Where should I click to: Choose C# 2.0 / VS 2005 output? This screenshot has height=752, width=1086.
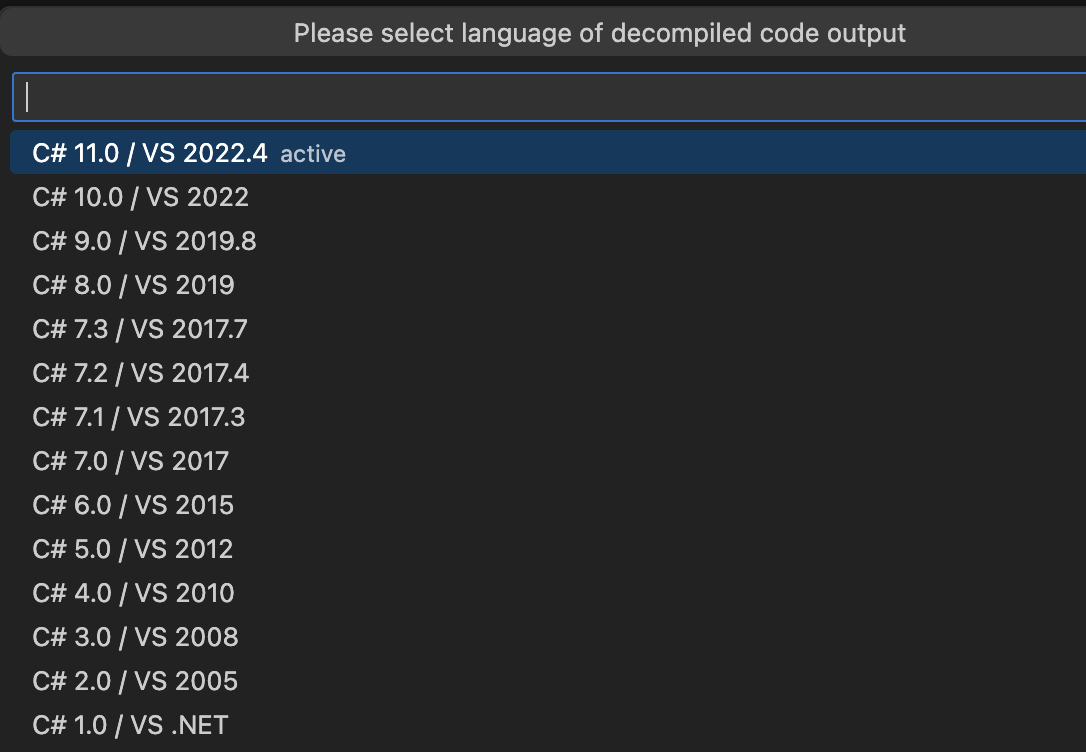coord(134,681)
